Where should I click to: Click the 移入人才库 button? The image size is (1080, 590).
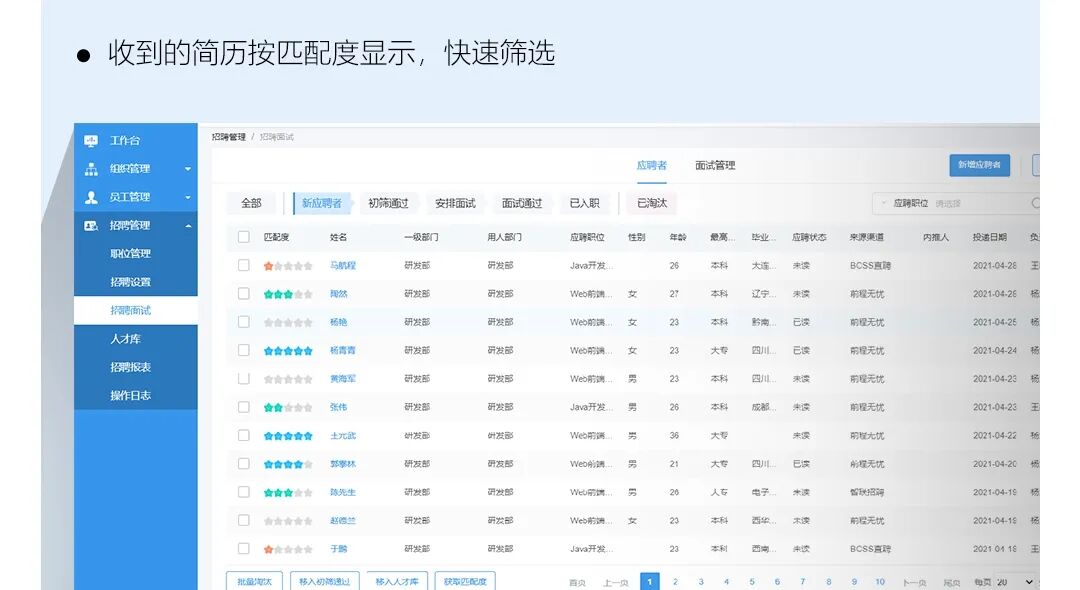tap(397, 581)
